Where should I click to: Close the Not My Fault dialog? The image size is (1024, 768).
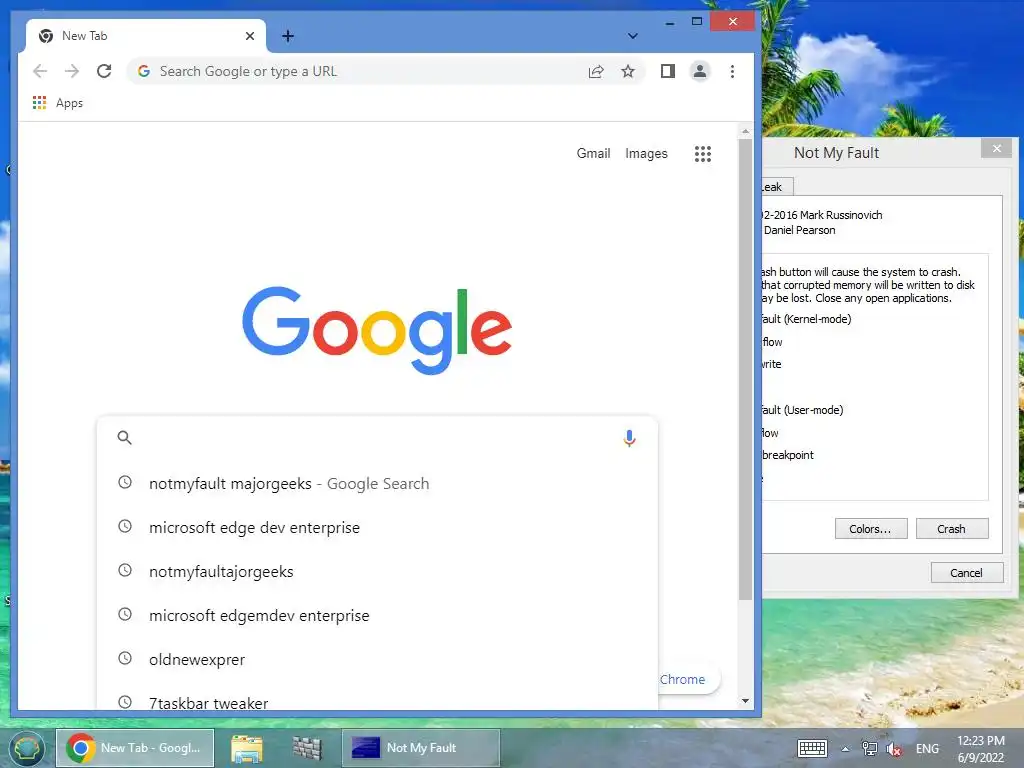click(x=997, y=149)
